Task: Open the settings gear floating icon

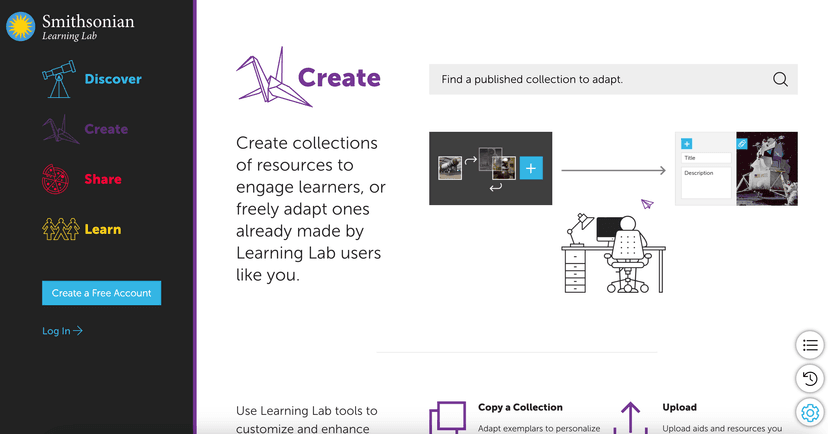Action: pos(810,411)
